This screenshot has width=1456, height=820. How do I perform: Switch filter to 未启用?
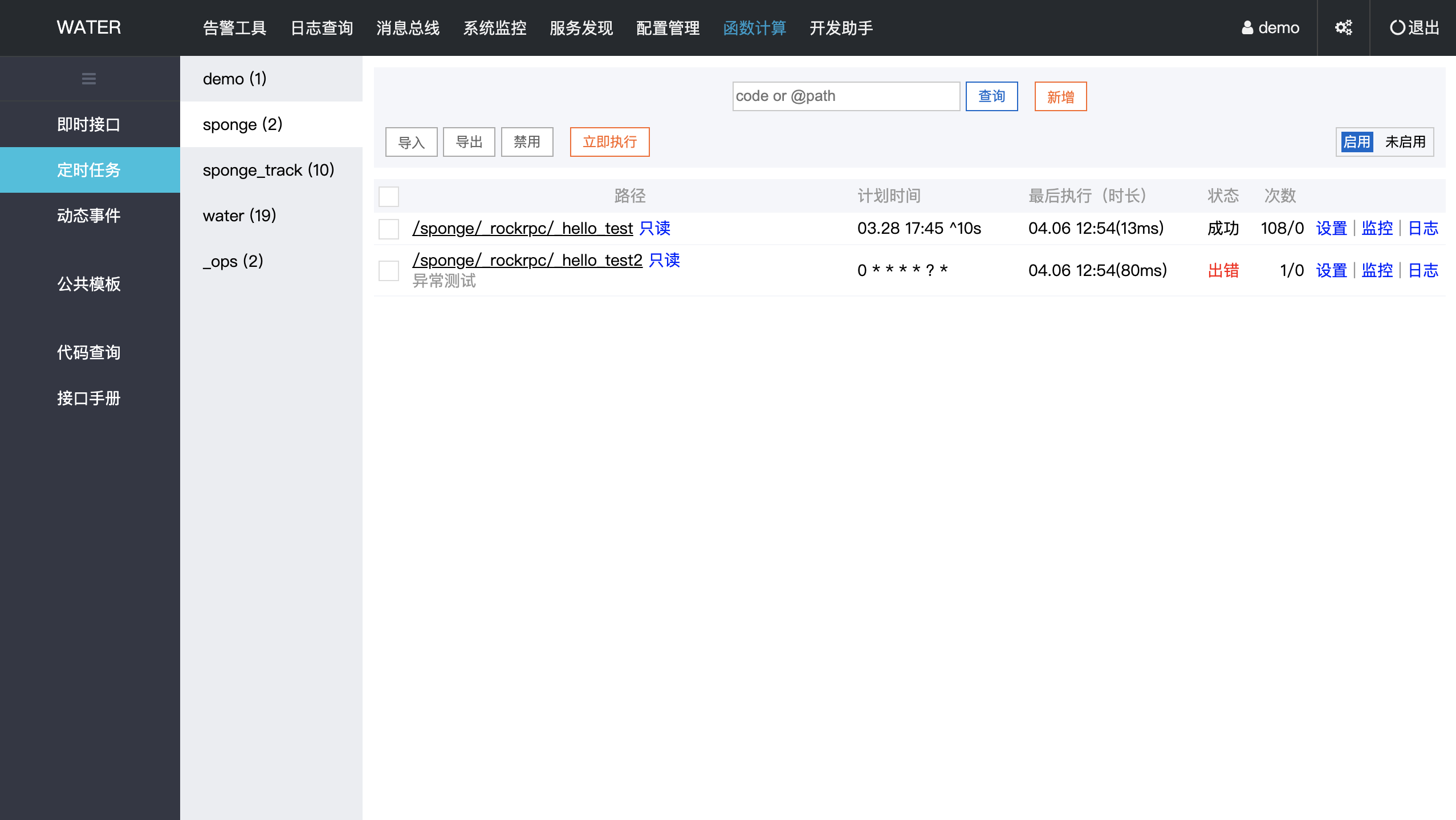[x=1405, y=141]
